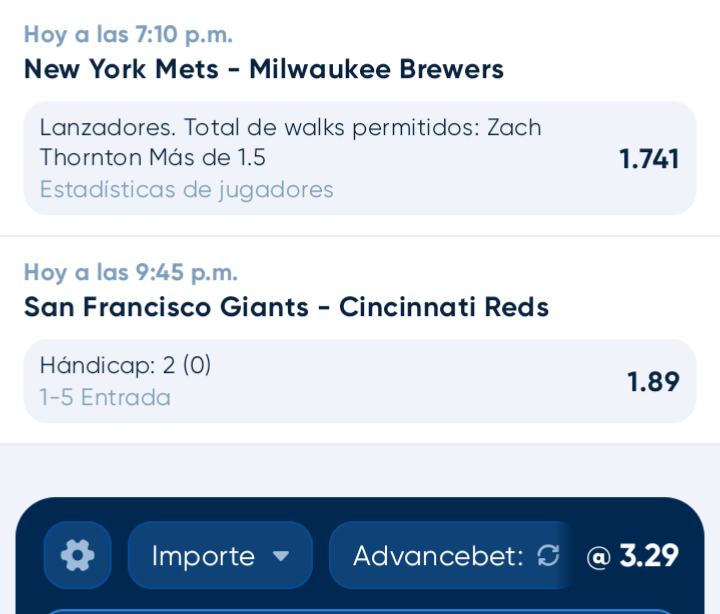The width and height of the screenshot is (720, 614).
Task: Expand the Importe dropdown
Action: 220,555
